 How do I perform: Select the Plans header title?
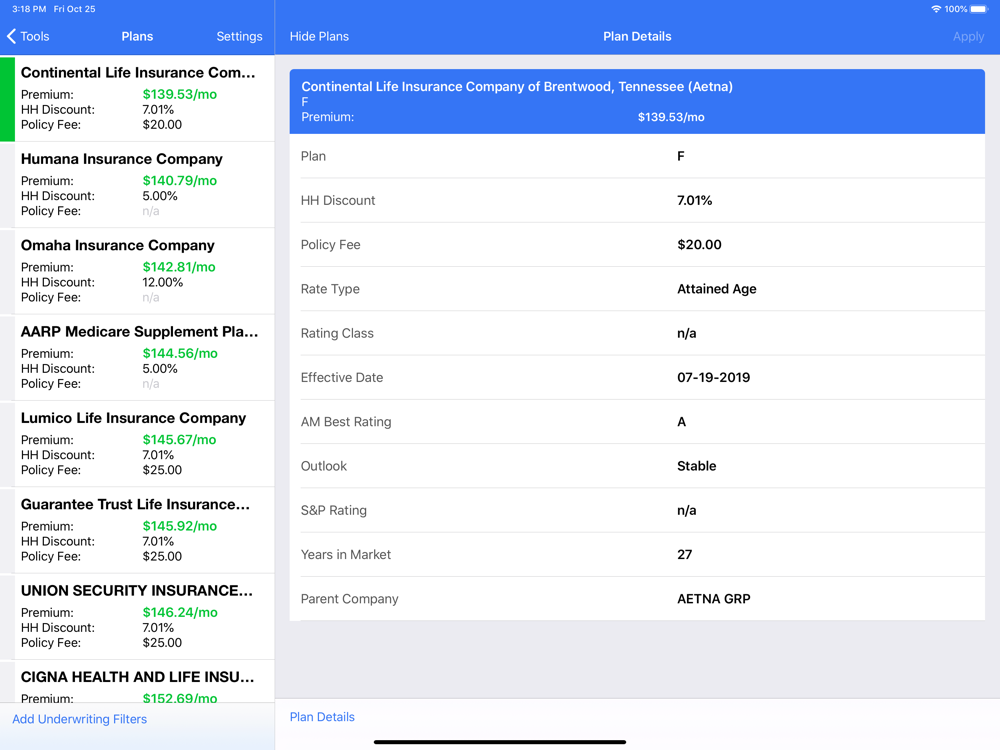(x=137, y=36)
